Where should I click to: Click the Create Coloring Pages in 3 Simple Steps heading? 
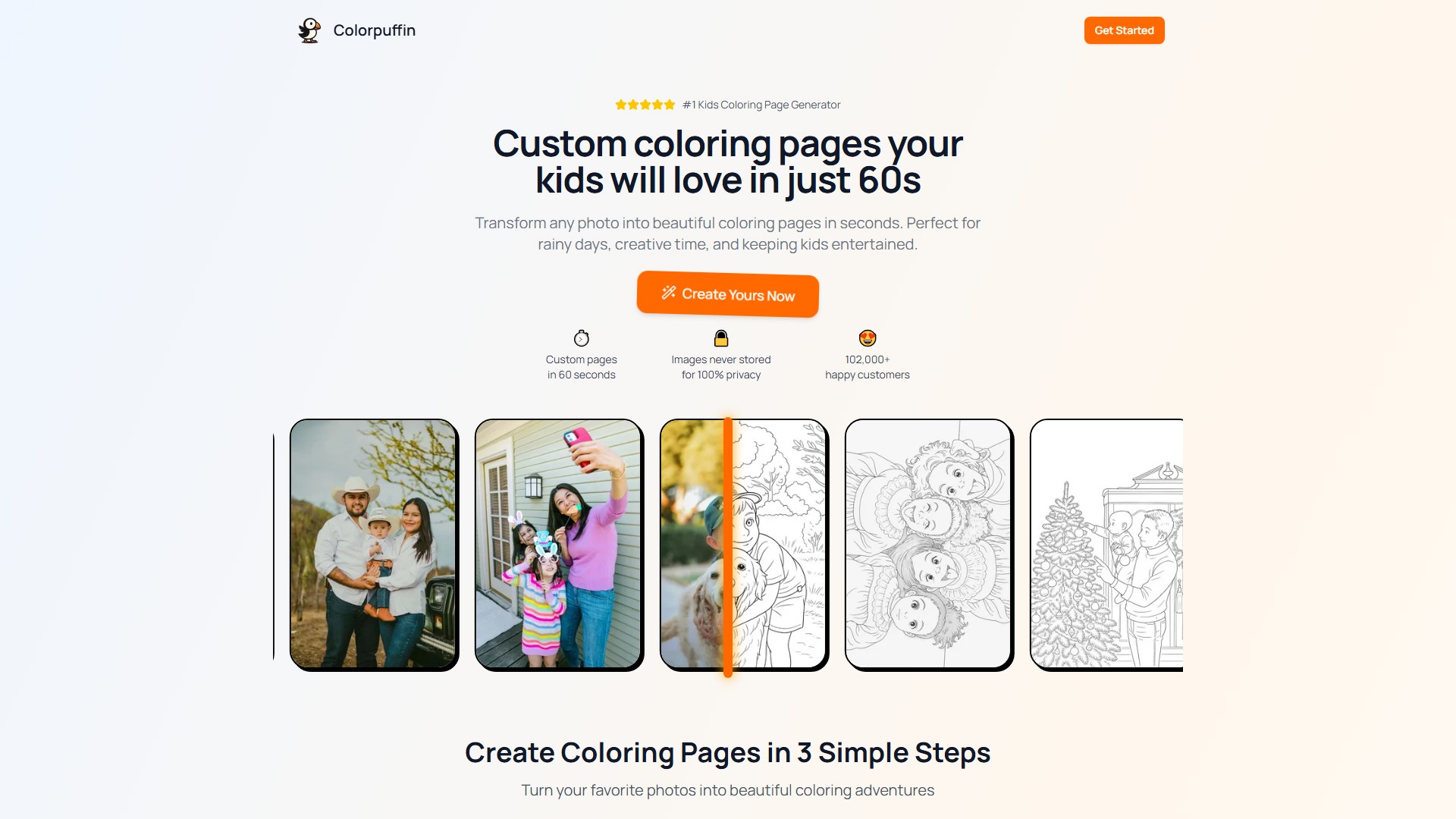pyautogui.click(x=728, y=753)
